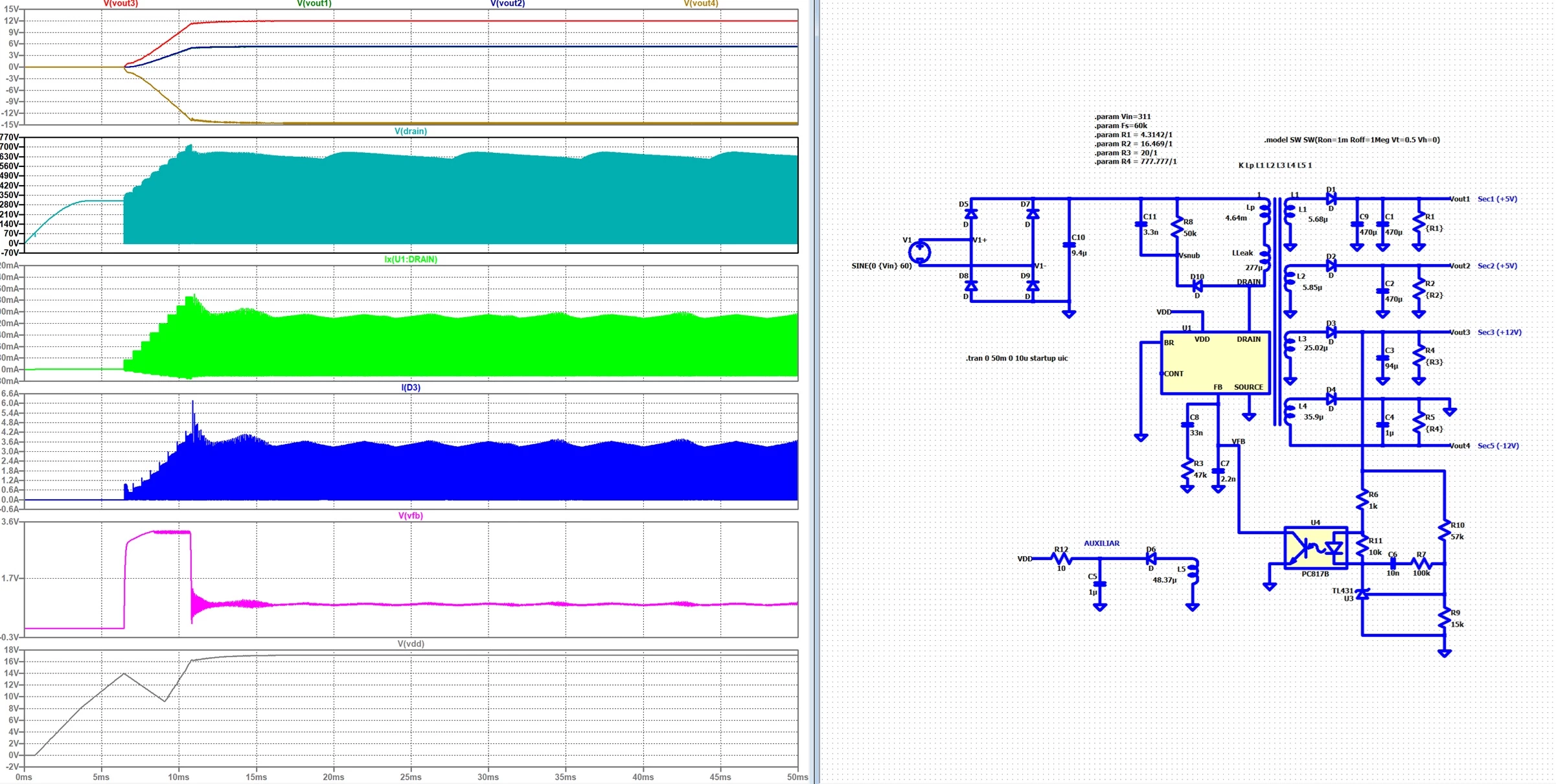Select the TL431 U3 shunt regulator
The height and width of the screenshot is (784, 1556).
pos(1362,594)
